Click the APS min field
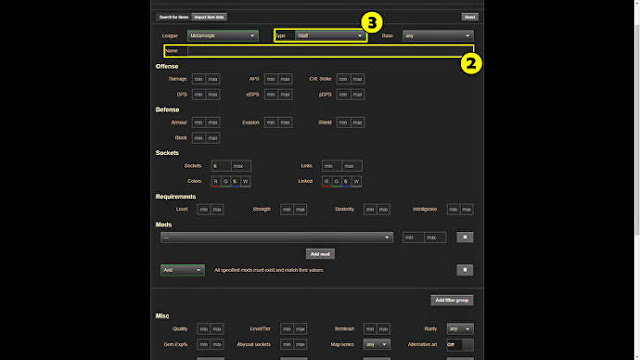640x360 pixels. [271, 79]
